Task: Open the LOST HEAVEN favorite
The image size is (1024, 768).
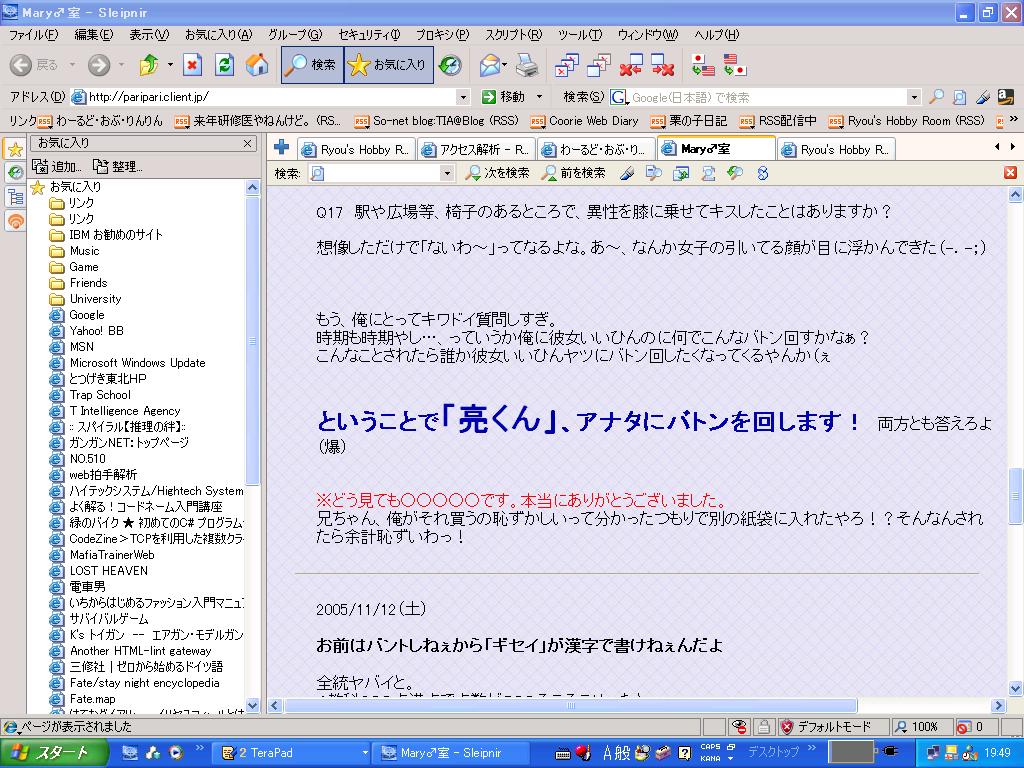Action: [99, 571]
